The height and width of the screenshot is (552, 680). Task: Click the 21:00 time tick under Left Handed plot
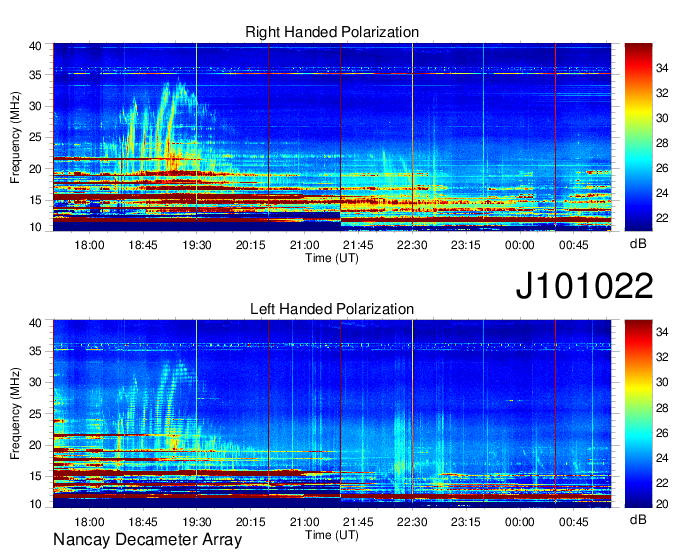304,522
